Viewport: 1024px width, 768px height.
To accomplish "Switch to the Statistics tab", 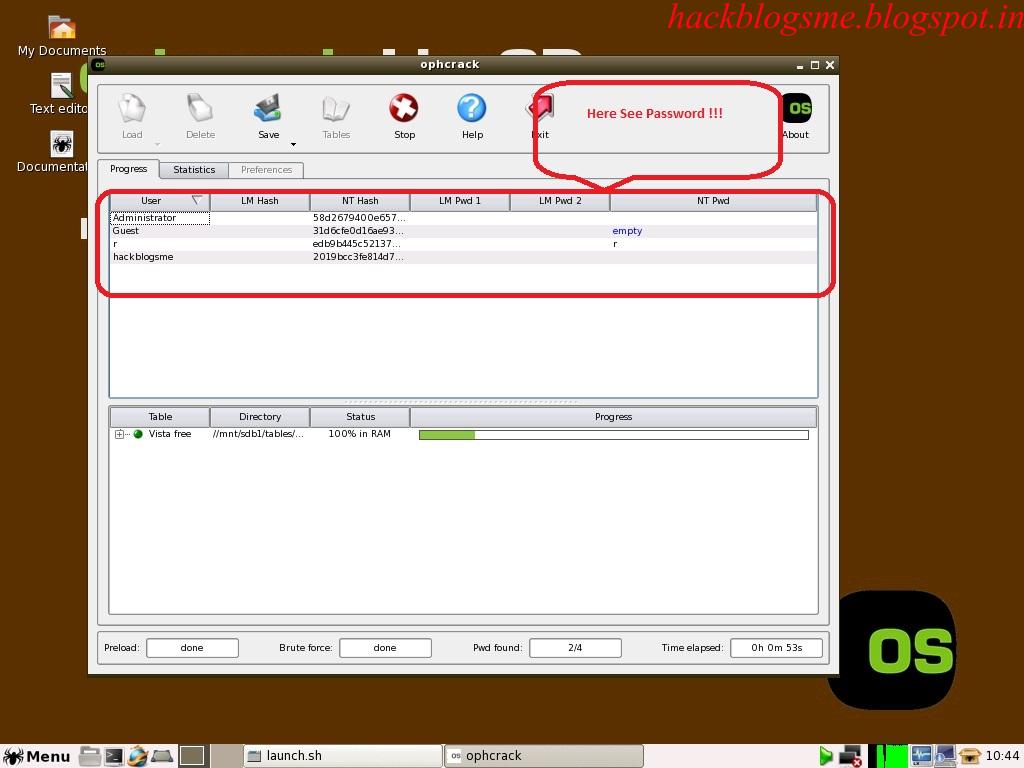I will 194,170.
